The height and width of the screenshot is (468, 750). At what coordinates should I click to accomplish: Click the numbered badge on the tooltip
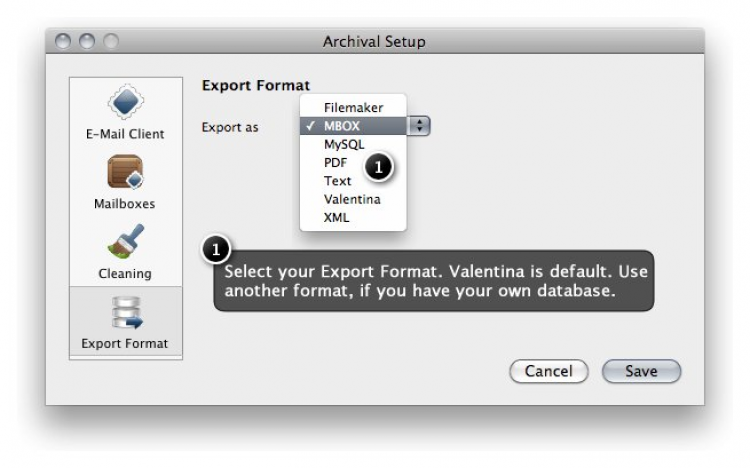coord(217,251)
